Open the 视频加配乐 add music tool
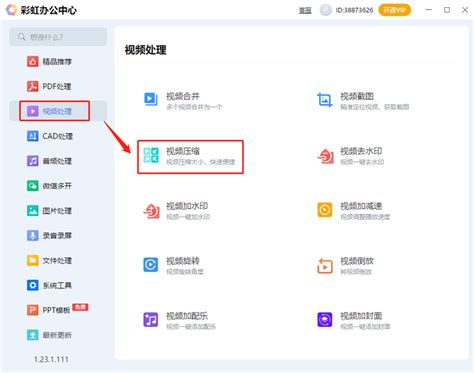Image resolution: width=474 pixels, height=373 pixels. pos(180,320)
